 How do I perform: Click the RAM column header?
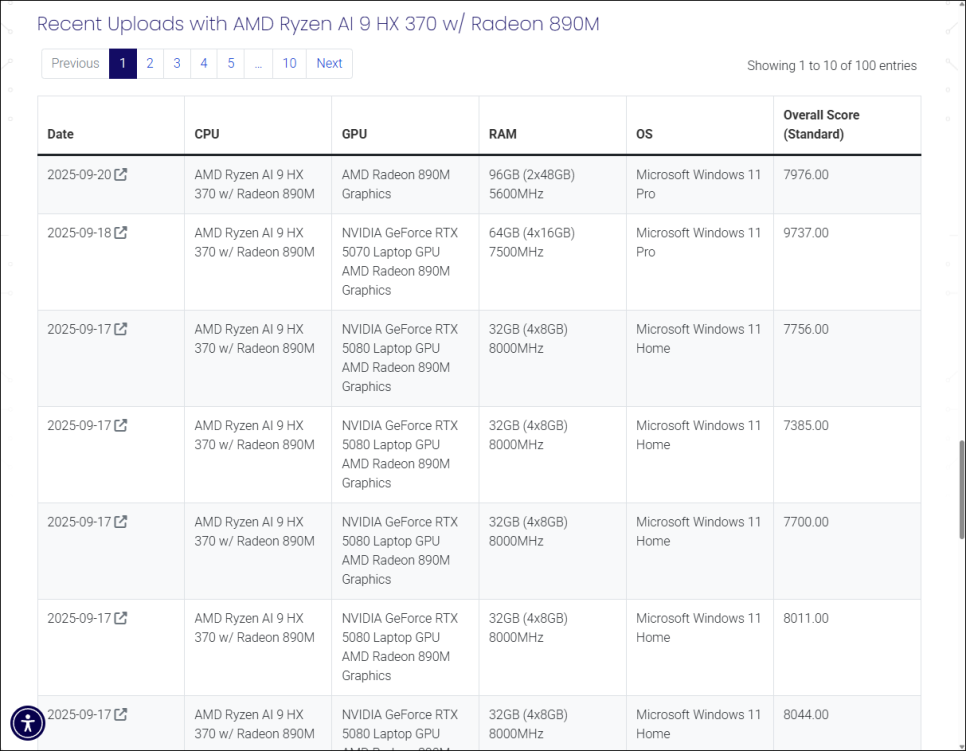tap(503, 134)
